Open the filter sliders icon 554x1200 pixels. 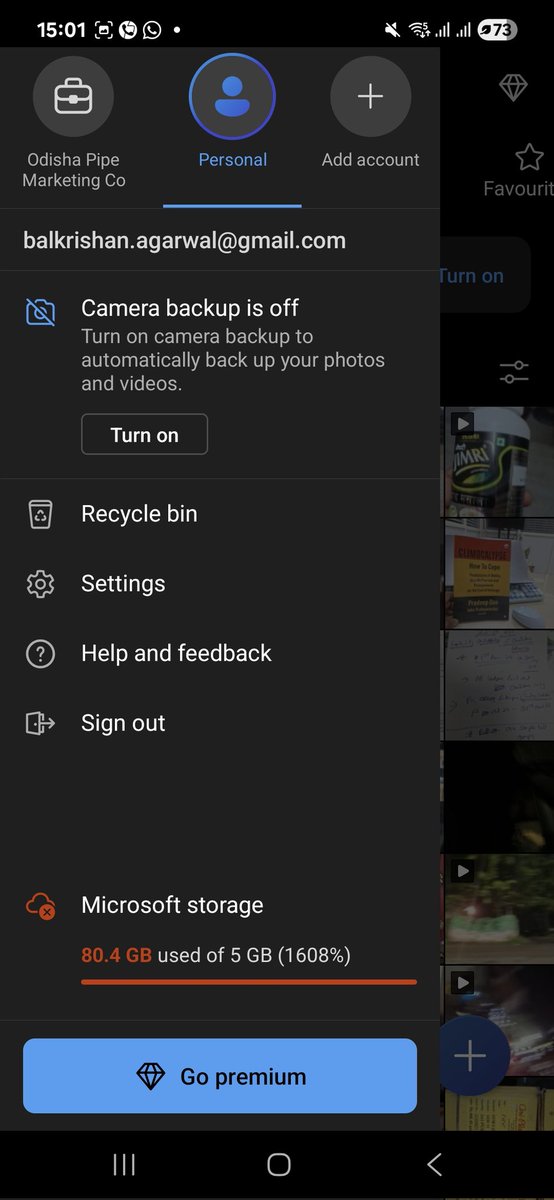pyautogui.click(x=514, y=373)
